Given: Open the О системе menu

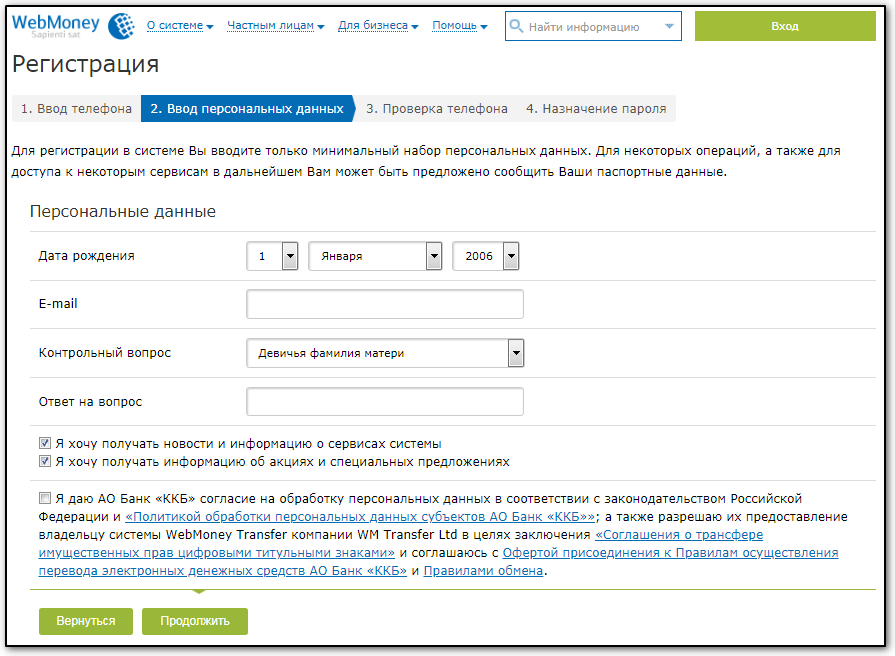Looking at the screenshot, I should tap(180, 26).
